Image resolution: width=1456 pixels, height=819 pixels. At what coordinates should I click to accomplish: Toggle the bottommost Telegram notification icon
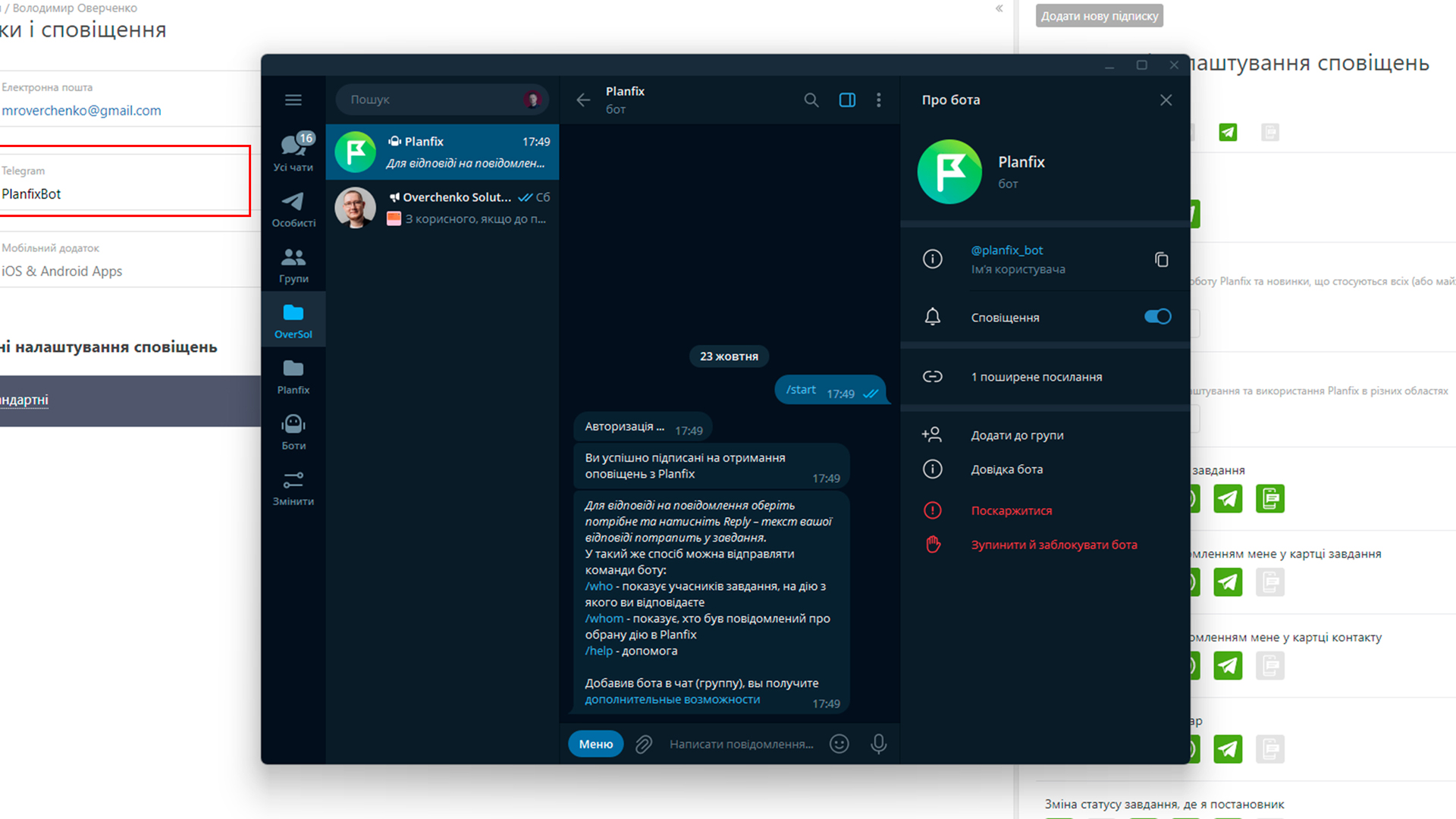tap(1228, 749)
